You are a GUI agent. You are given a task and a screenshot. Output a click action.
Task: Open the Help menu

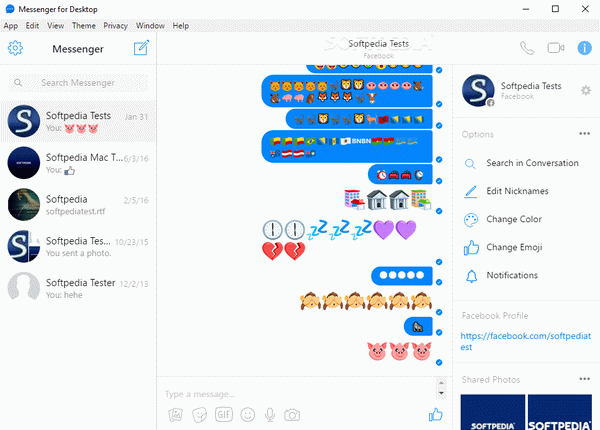tap(181, 26)
